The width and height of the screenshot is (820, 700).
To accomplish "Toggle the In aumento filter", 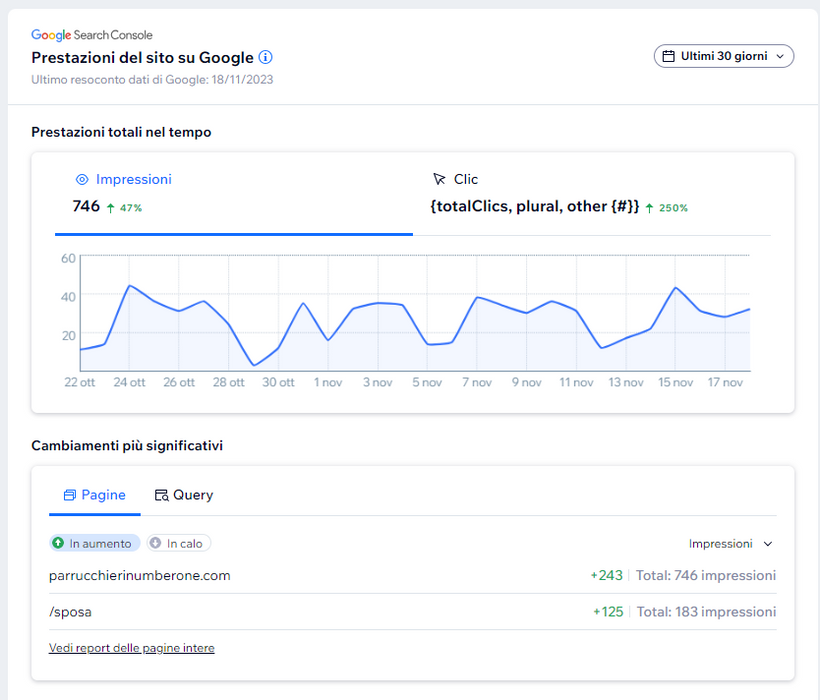I will click(x=96, y=544).
